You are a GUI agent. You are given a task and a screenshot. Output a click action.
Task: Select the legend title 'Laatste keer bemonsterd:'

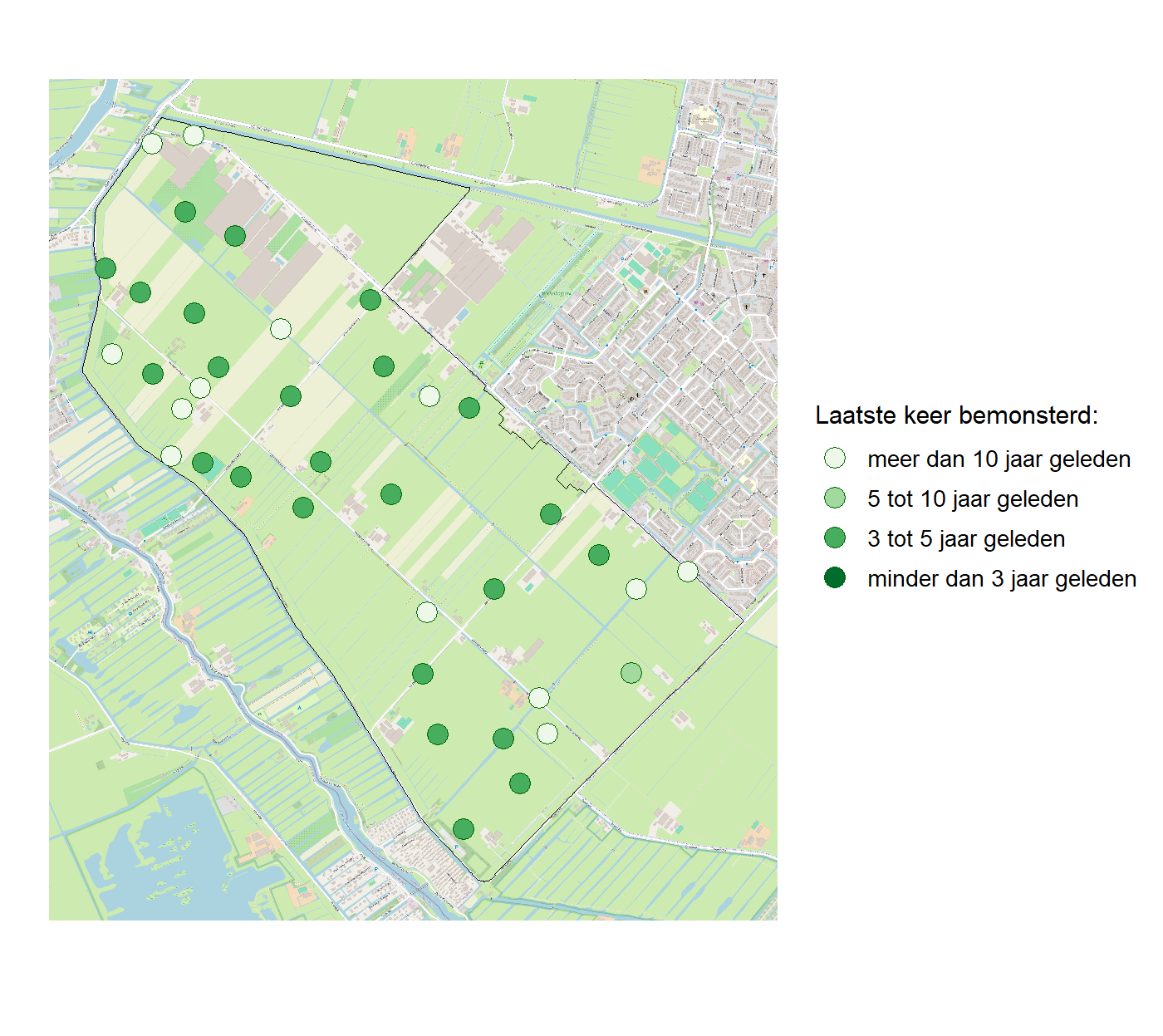tap(956, 415)
